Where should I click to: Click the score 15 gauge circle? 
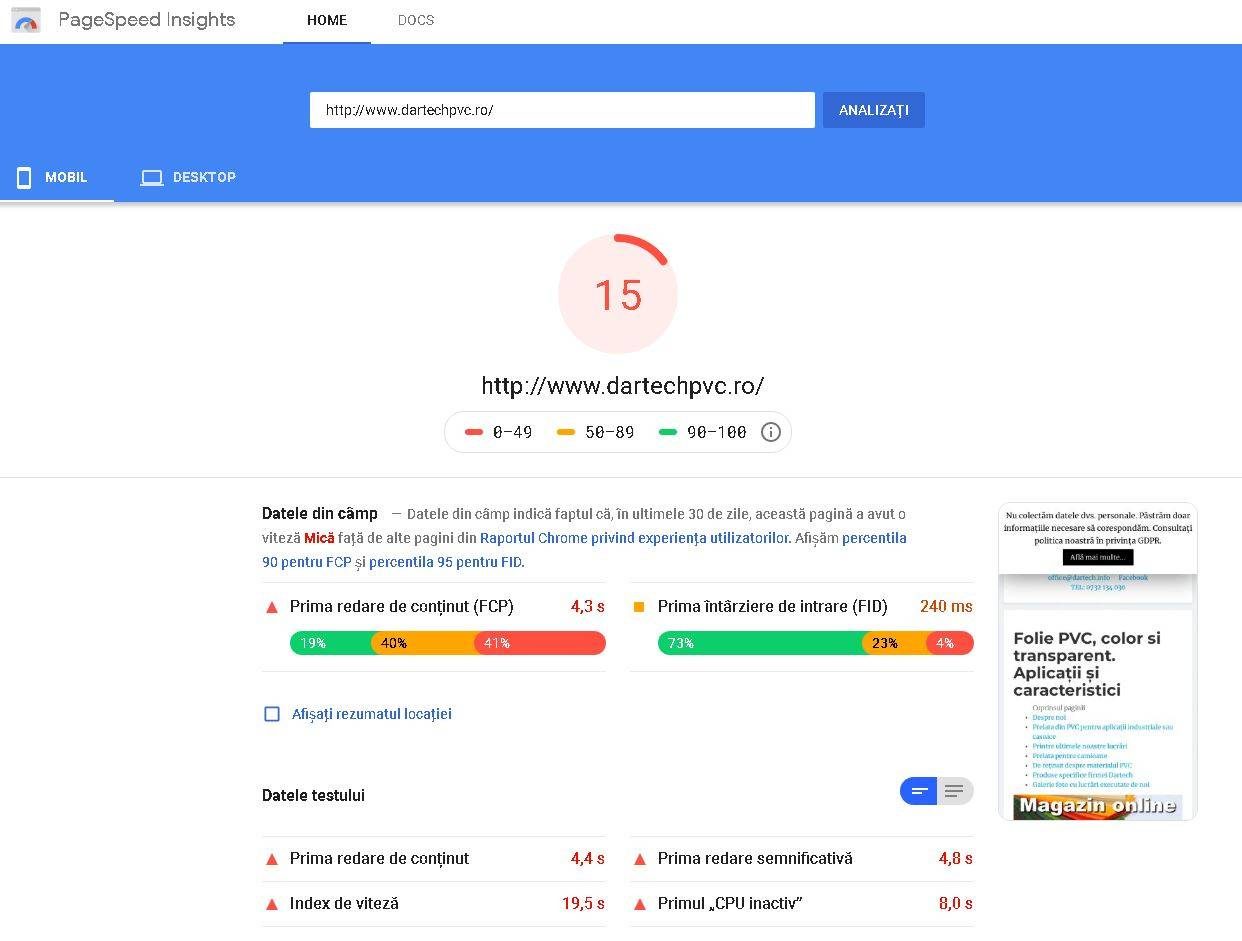tap(618, 294)
